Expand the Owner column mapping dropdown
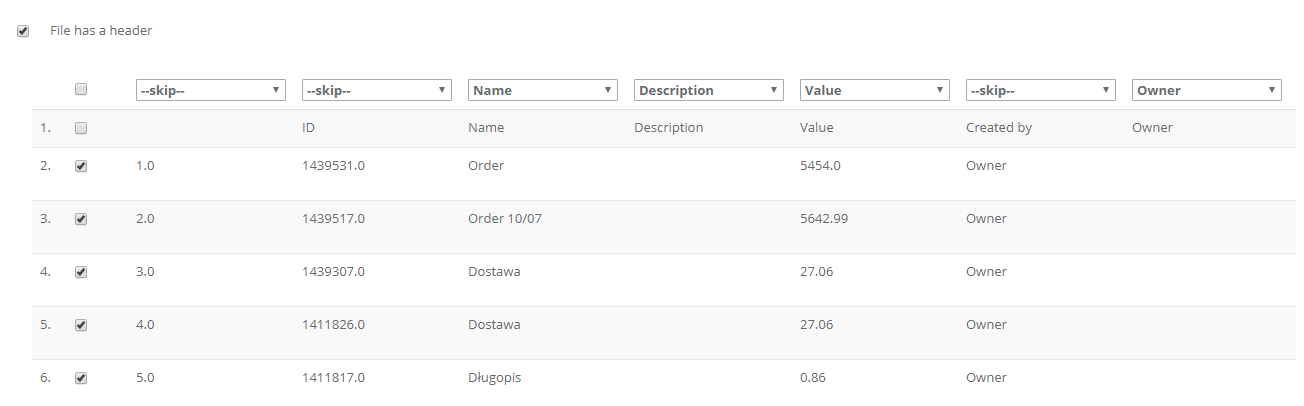This screenshot has width=1304, height=406. [x=1207, y=90]
